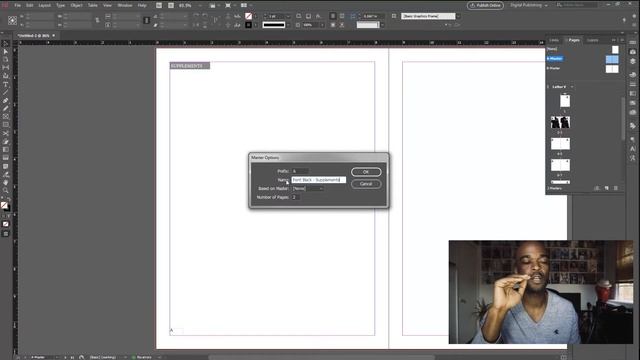Select the Pencil tool

point(5,109)
